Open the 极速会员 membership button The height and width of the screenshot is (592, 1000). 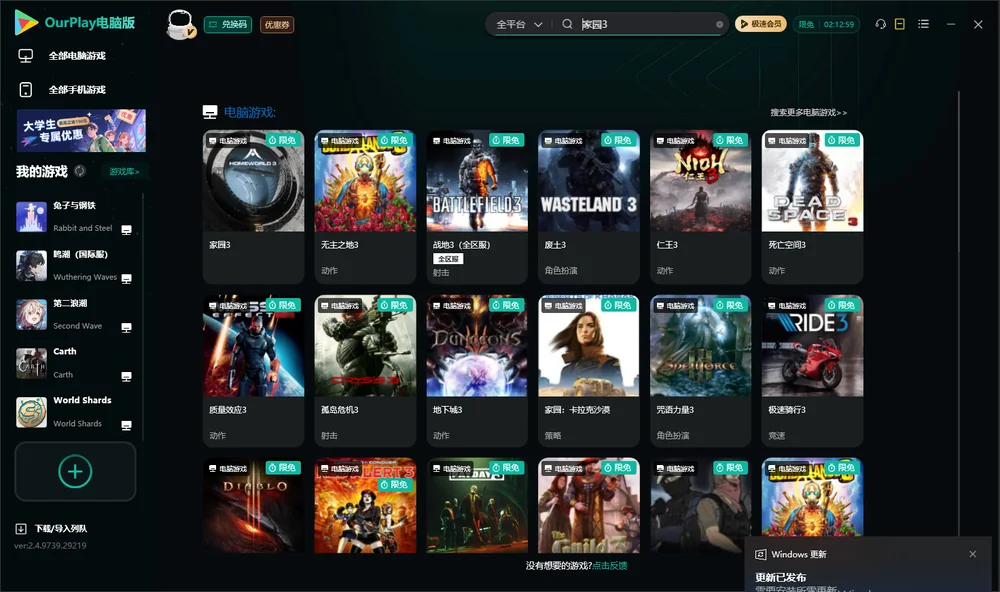click(x=761, y=24)
